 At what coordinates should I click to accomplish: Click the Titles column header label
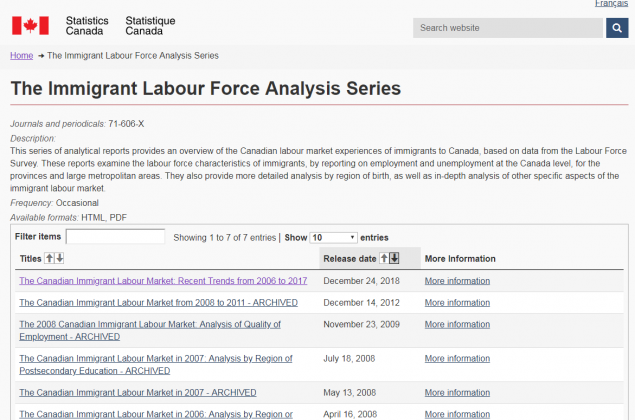click(x=31, y=258)
